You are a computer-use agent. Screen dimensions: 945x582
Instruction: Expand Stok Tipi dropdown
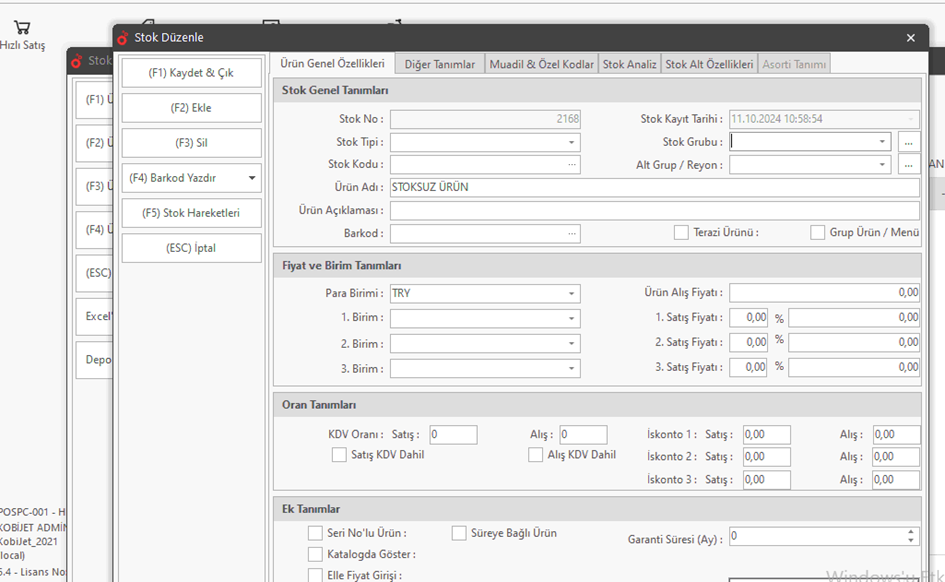(571, 142)
